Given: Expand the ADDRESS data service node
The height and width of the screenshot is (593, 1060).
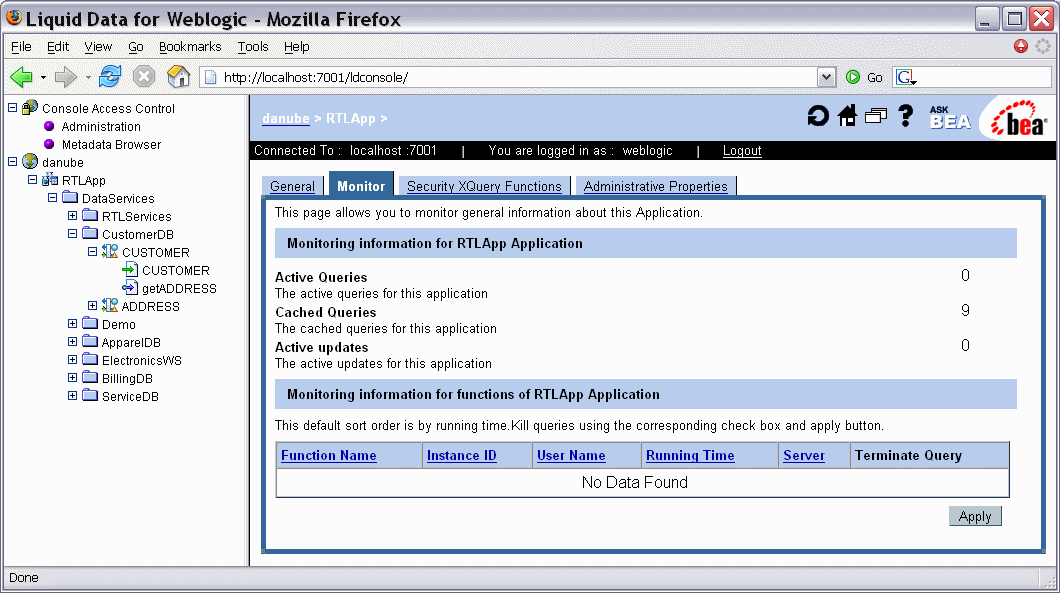Looking at the screenshot, I should tap(92, 306).
